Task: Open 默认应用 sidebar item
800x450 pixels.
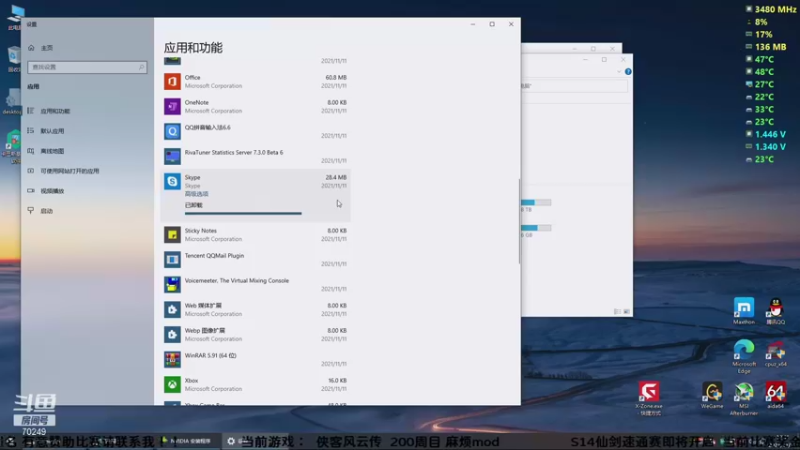Action: [52, 131]
